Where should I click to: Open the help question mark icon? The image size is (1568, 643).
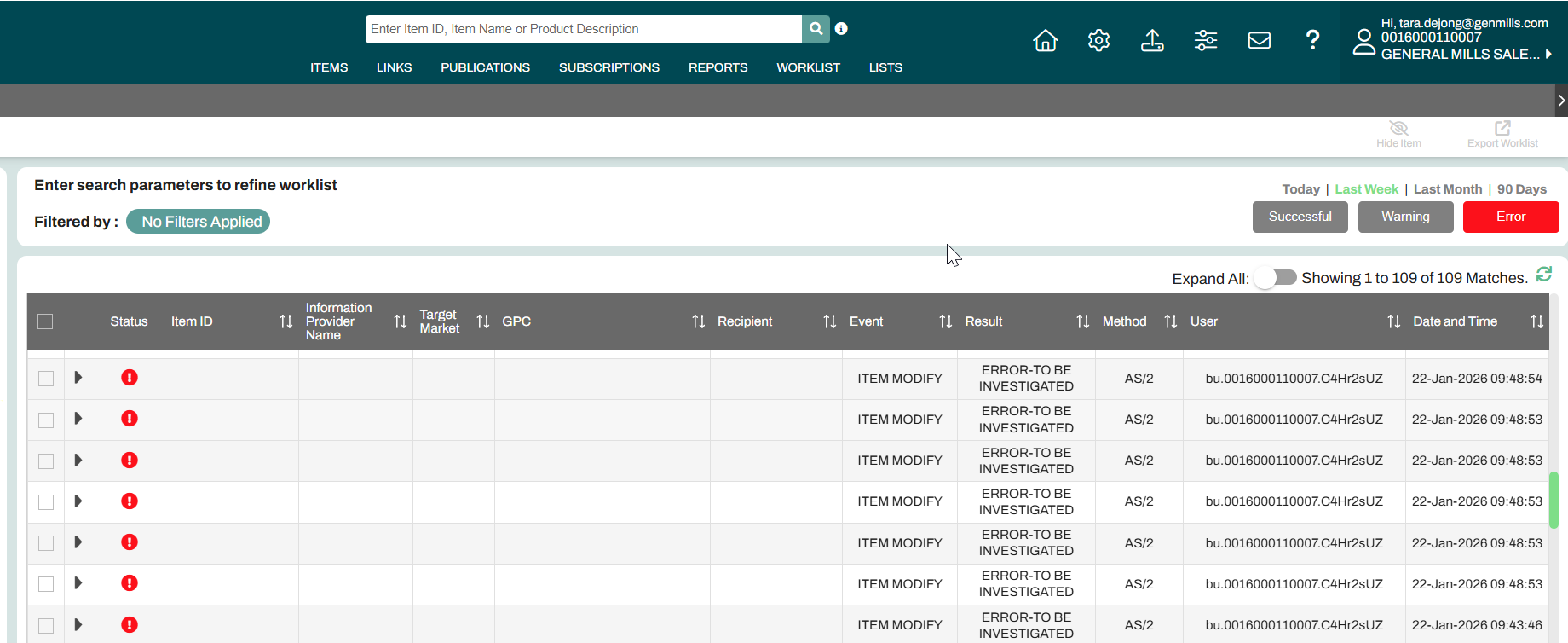point(1313,39)
